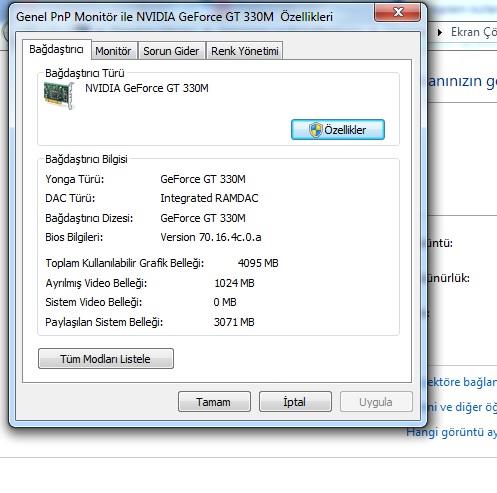Click the 4095 MB total graphics memory value
The height and width of the screenshot is (493, 497).
[x=258, y=263]
